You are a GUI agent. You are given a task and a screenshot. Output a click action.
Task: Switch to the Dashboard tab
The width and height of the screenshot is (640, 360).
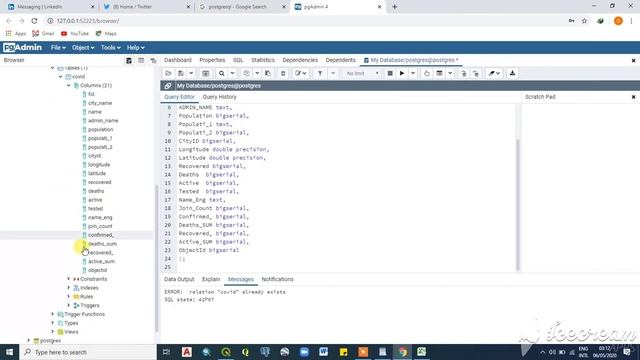pyautogui.click(x=178, y=60)
